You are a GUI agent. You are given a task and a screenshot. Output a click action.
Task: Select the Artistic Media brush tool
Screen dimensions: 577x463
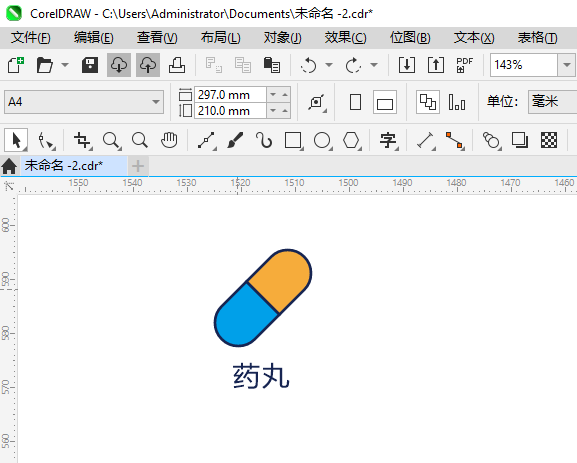point(235,141)
